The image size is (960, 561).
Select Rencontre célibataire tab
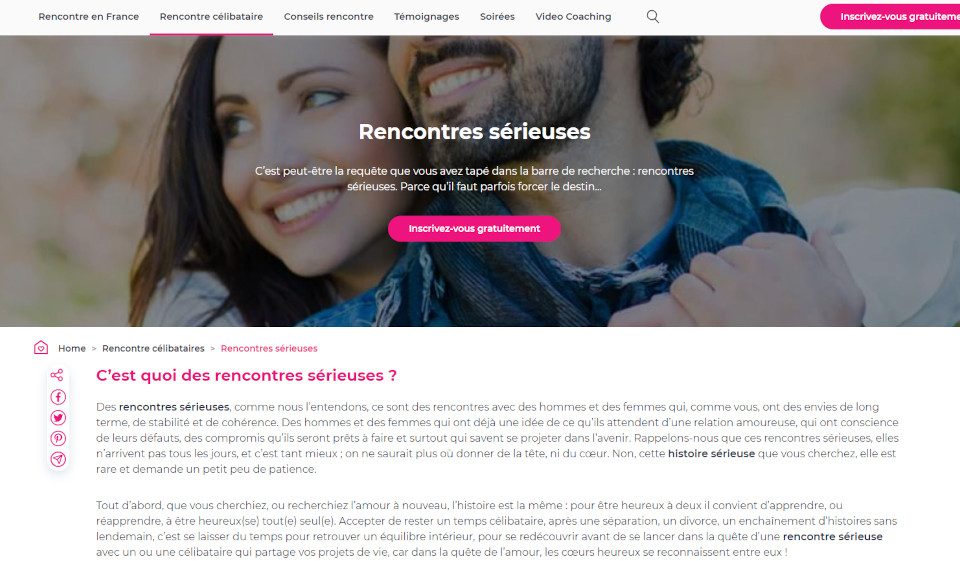point(211,17)
